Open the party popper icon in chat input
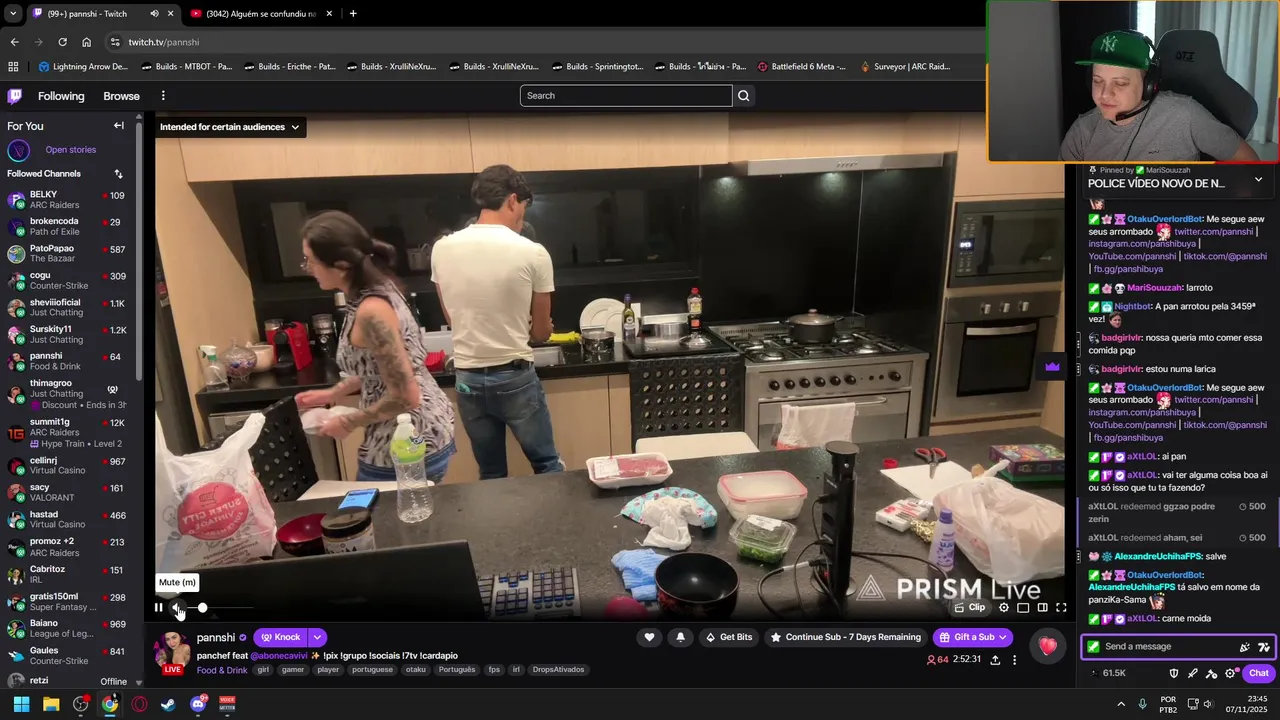Screen dimensions: 1280x720 click(1245, 647)
